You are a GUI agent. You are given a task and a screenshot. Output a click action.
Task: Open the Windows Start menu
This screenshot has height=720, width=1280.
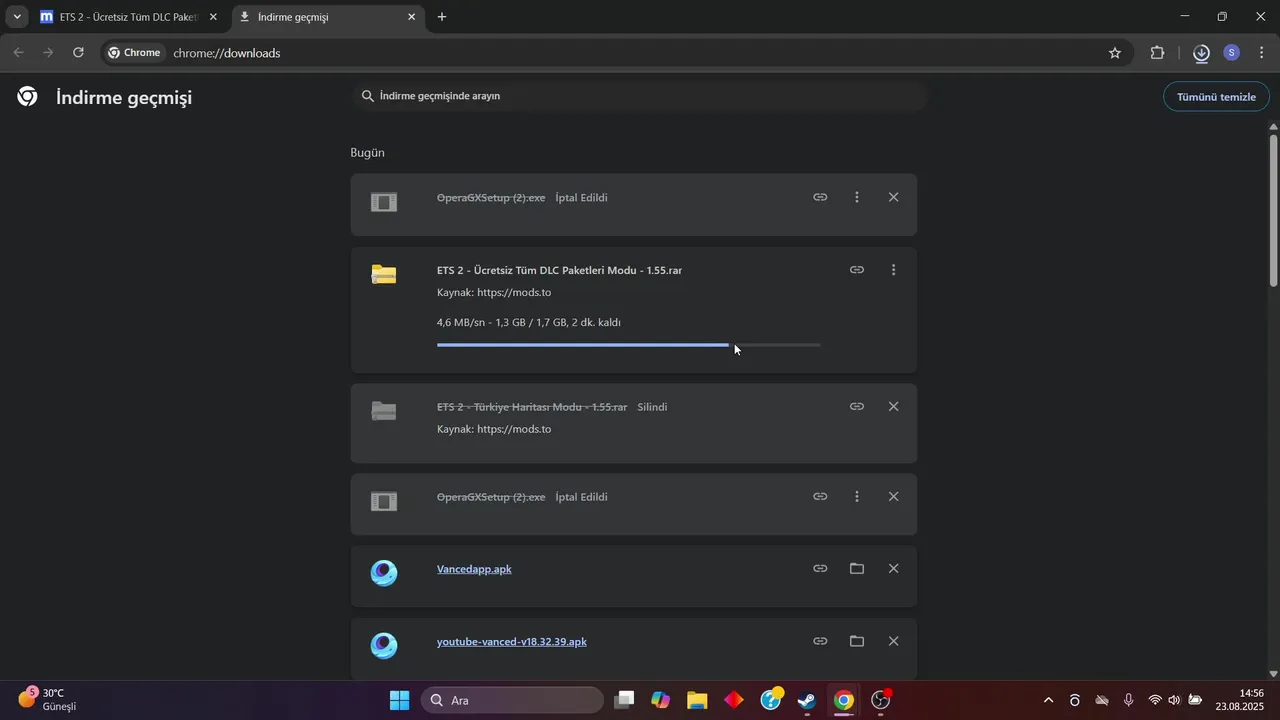tap(399, 700)
